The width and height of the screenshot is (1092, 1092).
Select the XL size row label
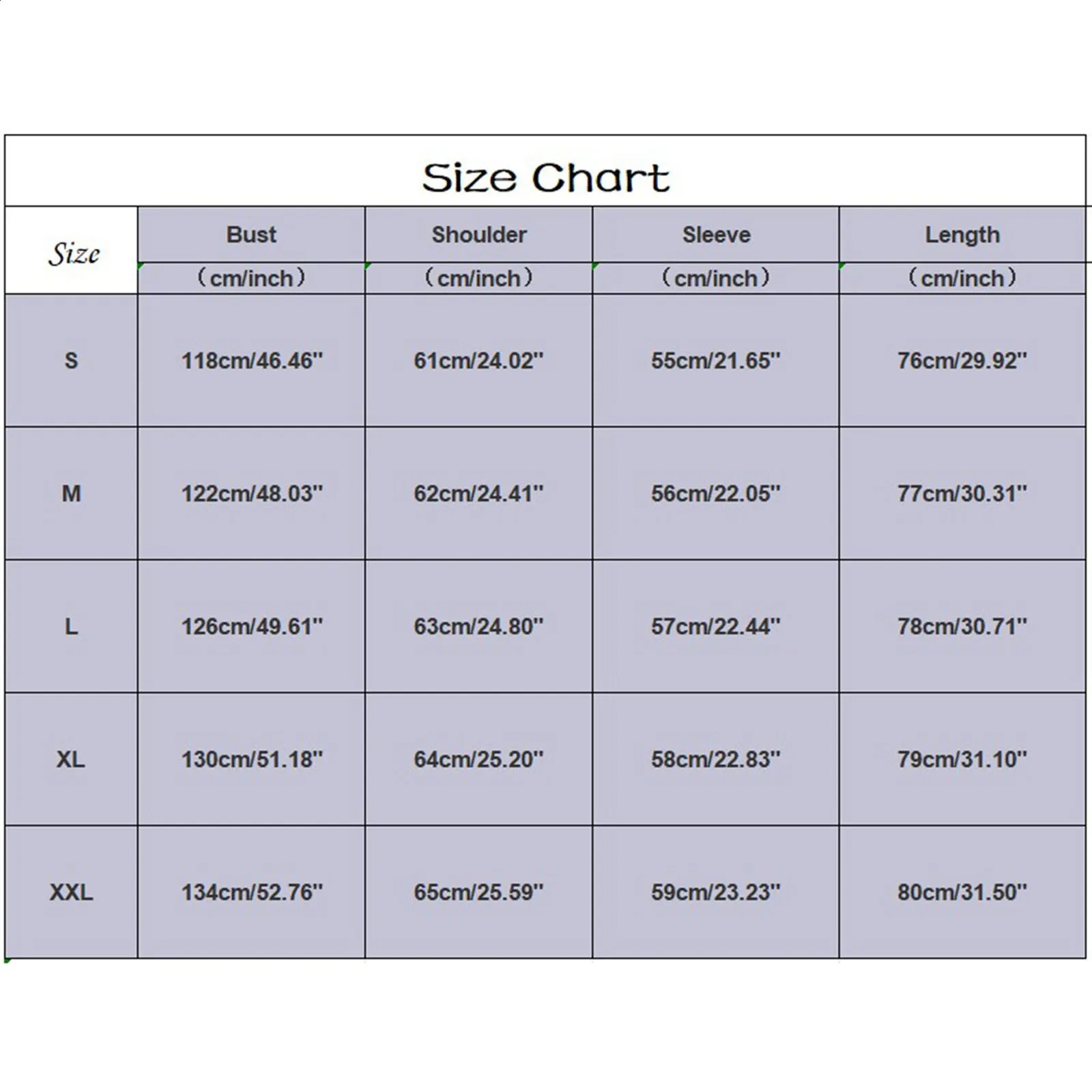tap(71, 759)
